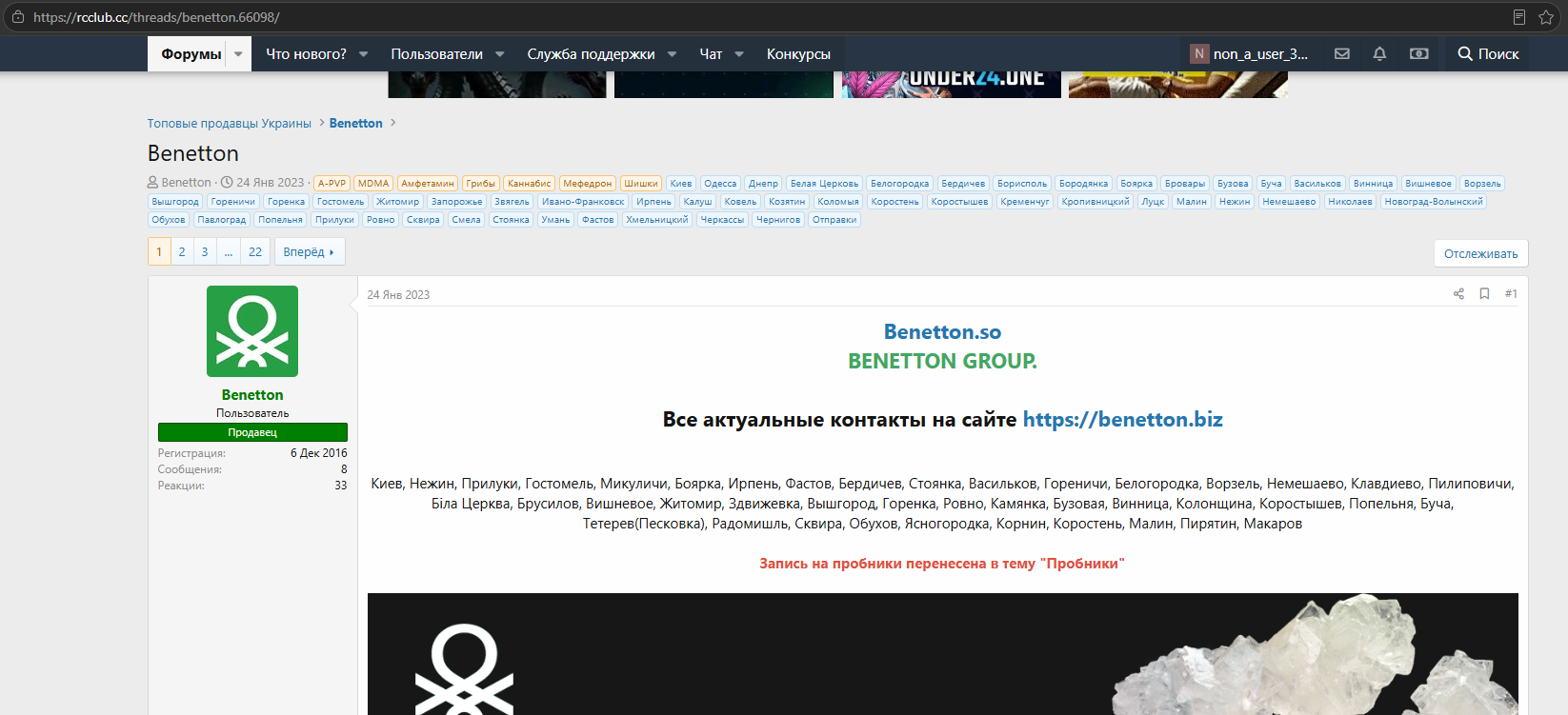Image resolution: width=1568 pixels, height=715 pixels.
Task: Go to next page with Вперёд
Action: (x=310, y=252)
